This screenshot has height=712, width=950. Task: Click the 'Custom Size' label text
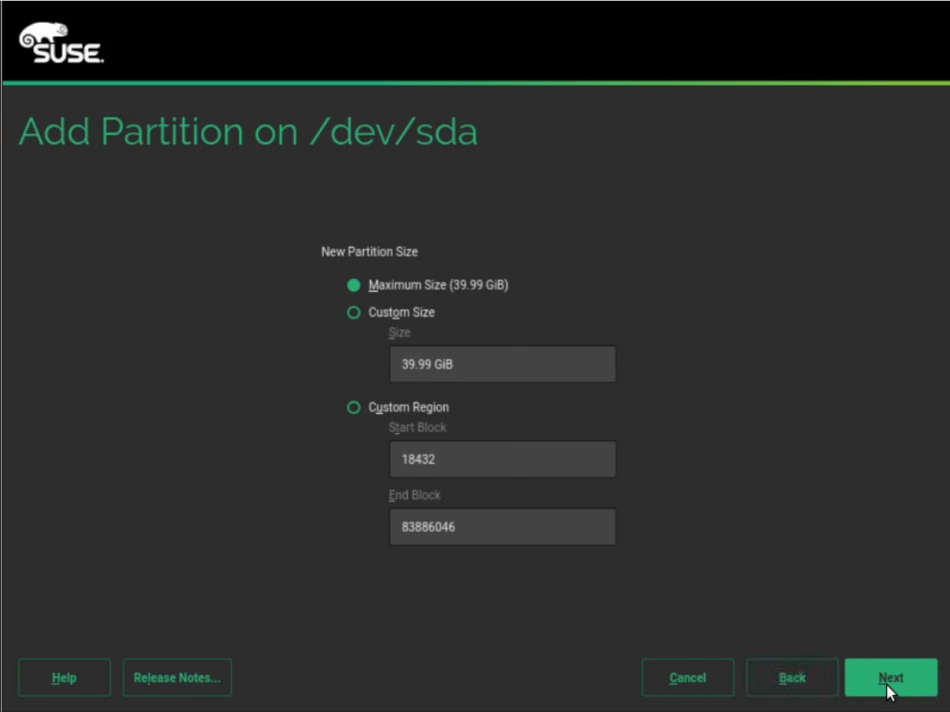[x=401, y=312]
